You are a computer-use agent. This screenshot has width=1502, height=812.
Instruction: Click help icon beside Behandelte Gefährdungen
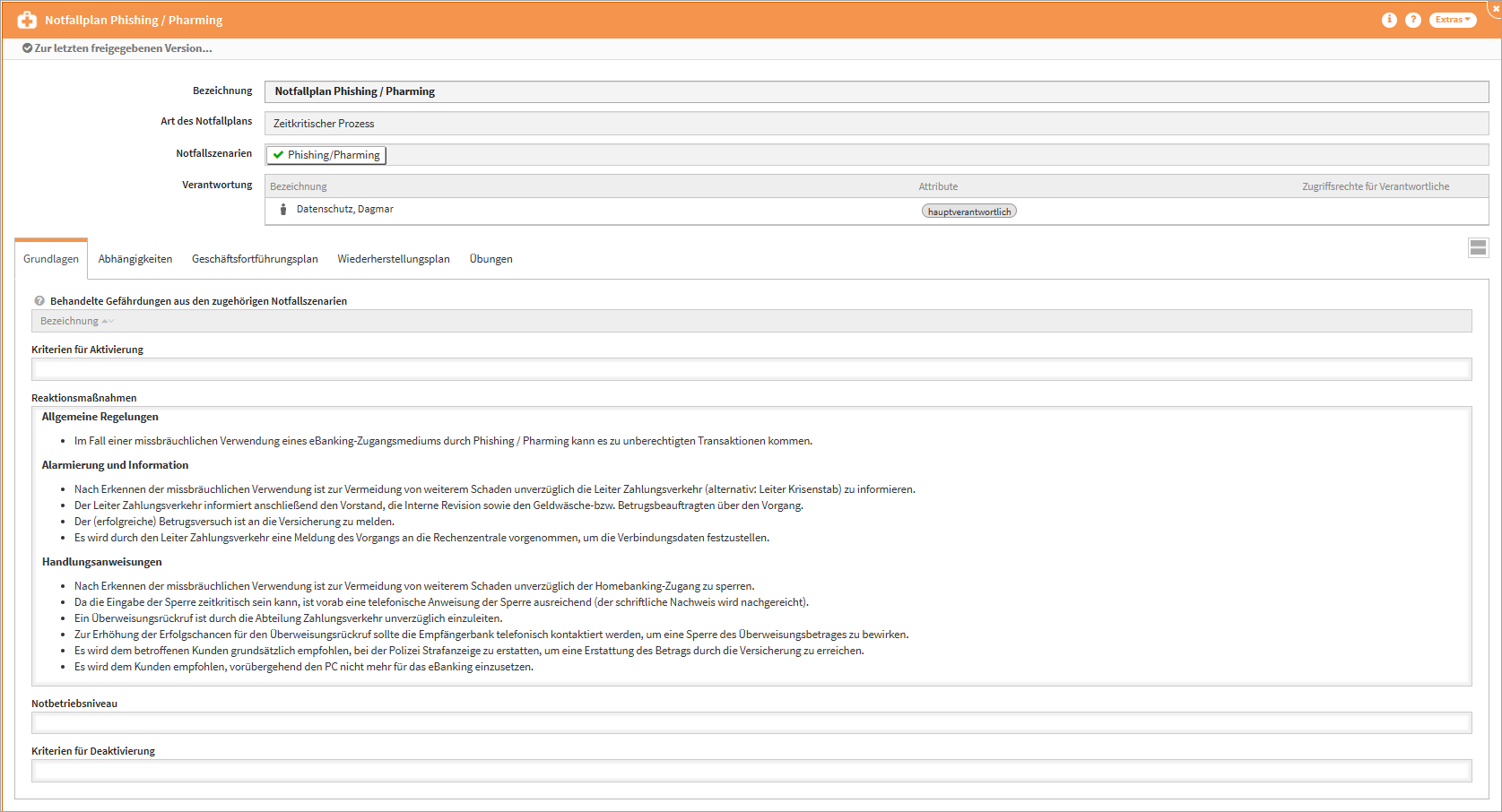point(39,301)
